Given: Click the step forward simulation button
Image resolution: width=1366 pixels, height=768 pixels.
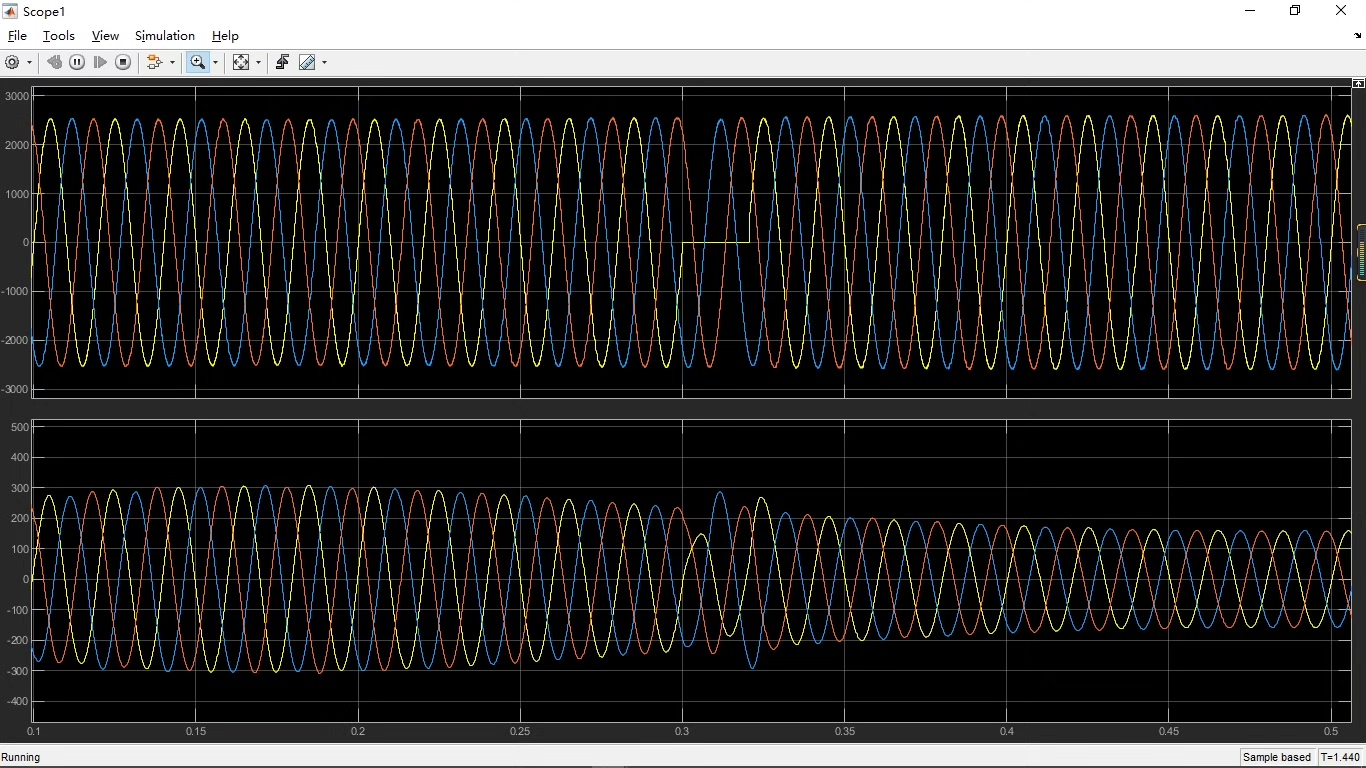Looking at the screenshot, I should coord(100,62).
